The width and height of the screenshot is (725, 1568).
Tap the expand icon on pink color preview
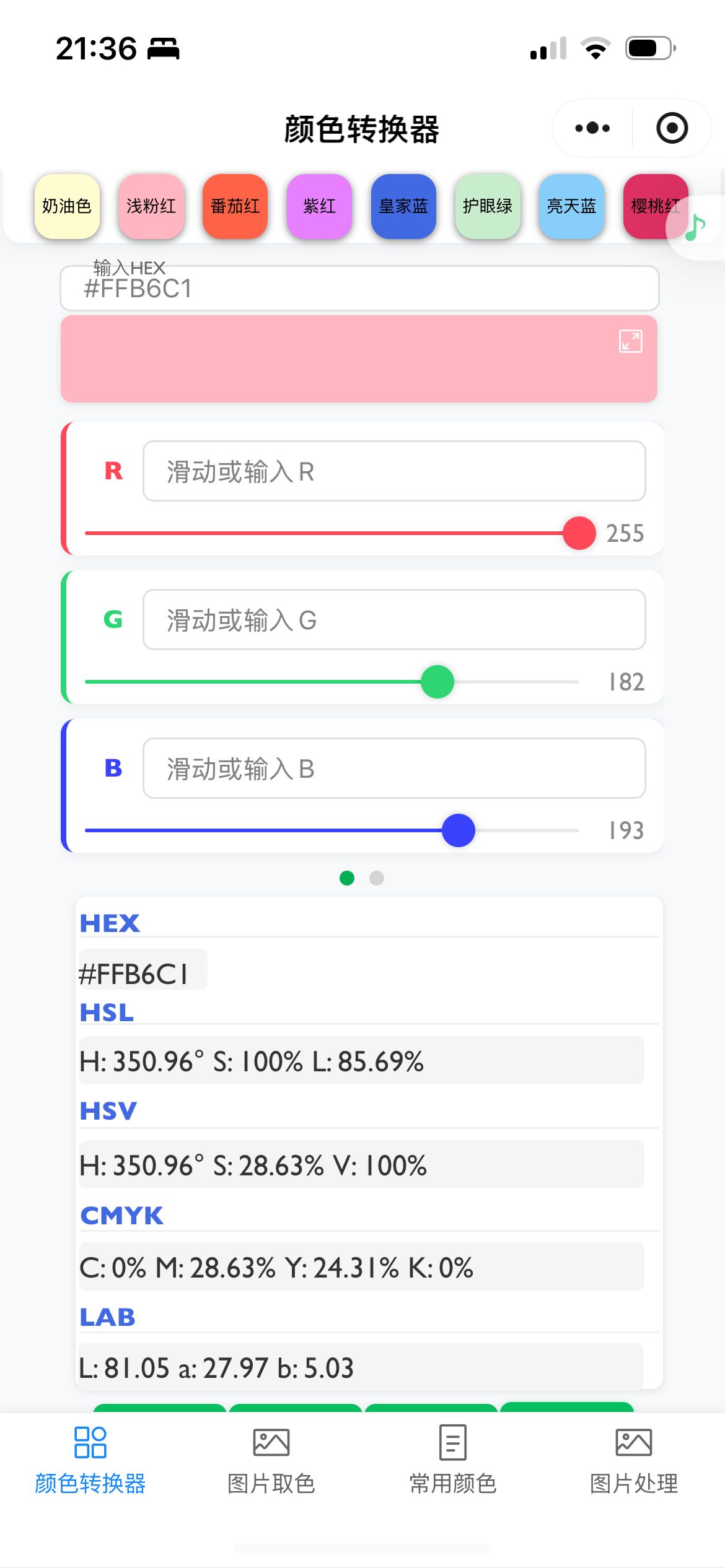pos(630,341)
